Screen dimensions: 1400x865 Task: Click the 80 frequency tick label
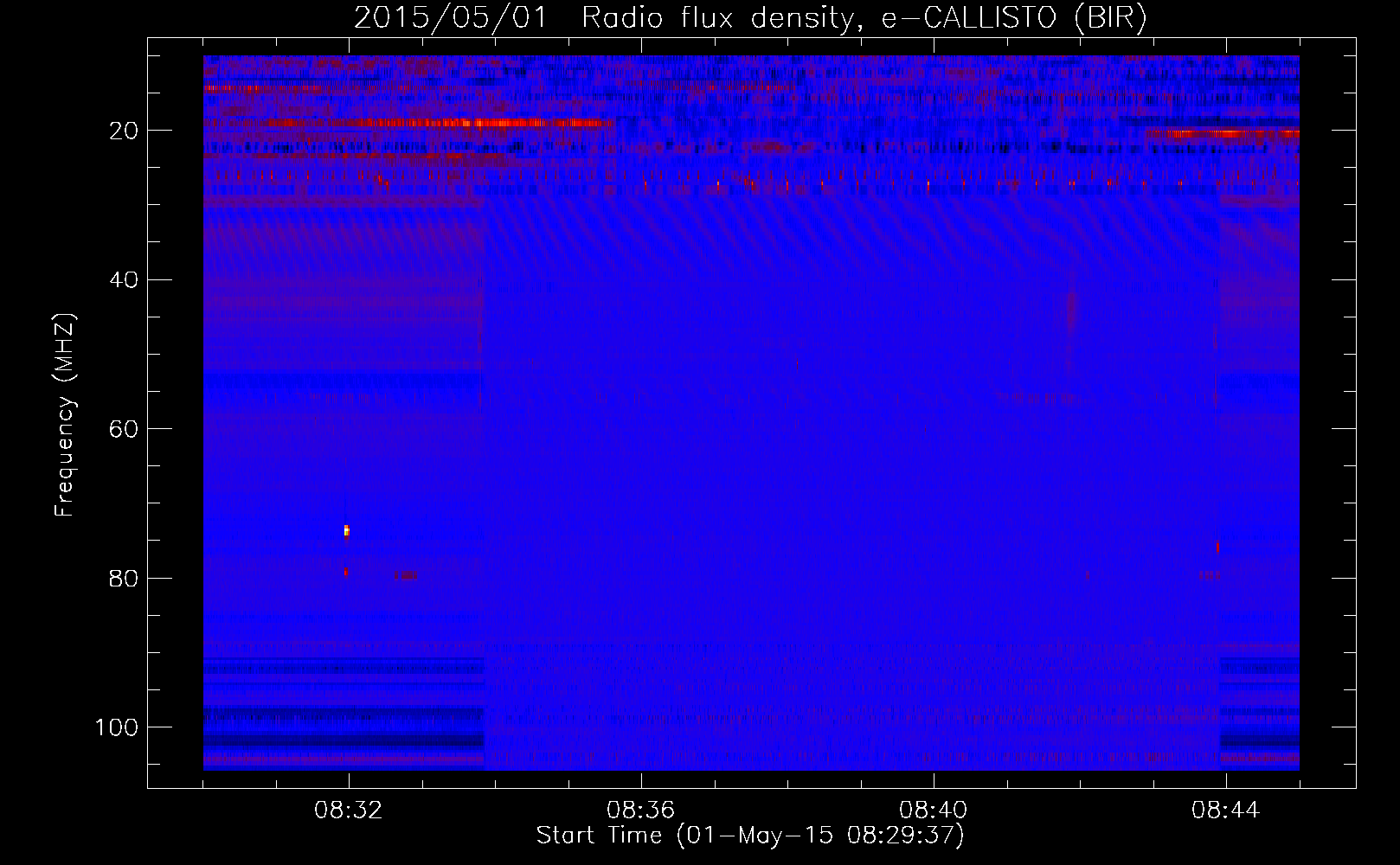[x=125, y=579]
